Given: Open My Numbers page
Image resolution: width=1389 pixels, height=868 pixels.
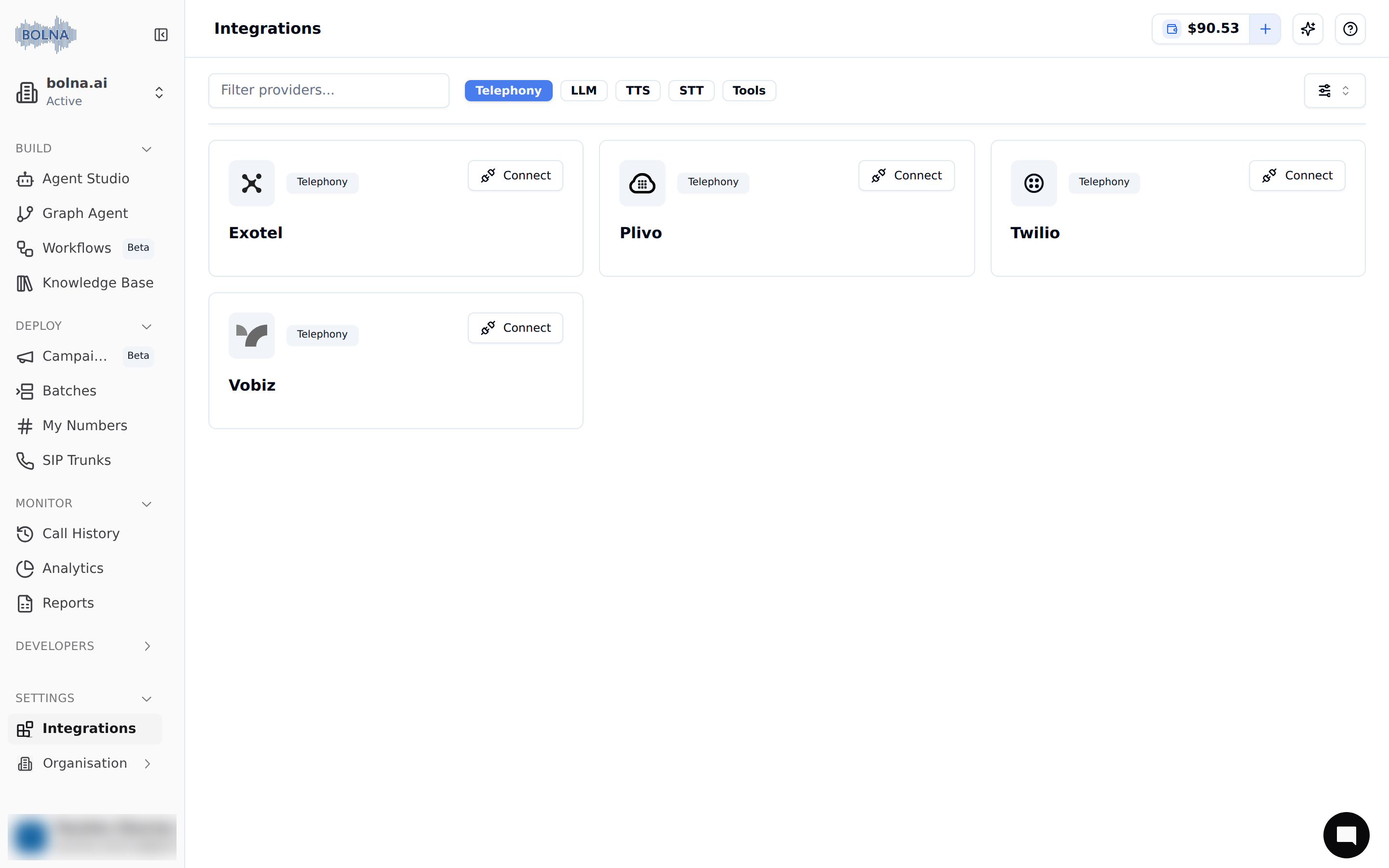Looking at the screenshot, I should (x=85, y=425).
